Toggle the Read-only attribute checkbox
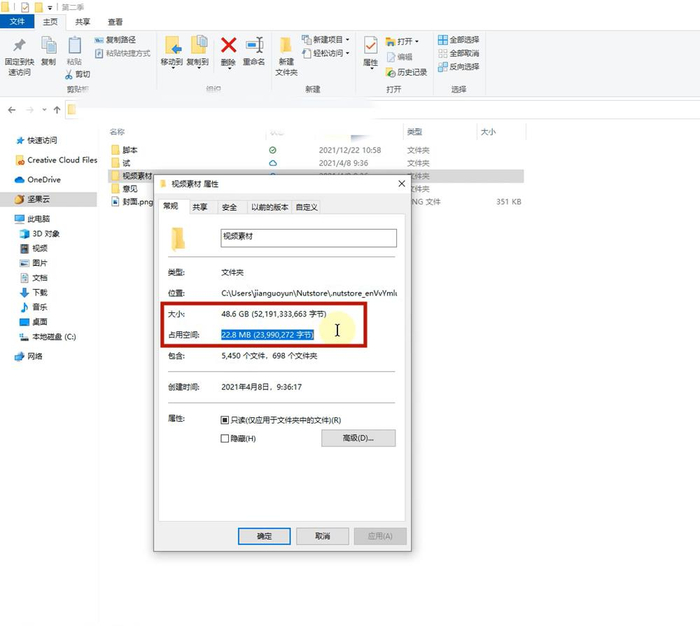 click(225, 420)
